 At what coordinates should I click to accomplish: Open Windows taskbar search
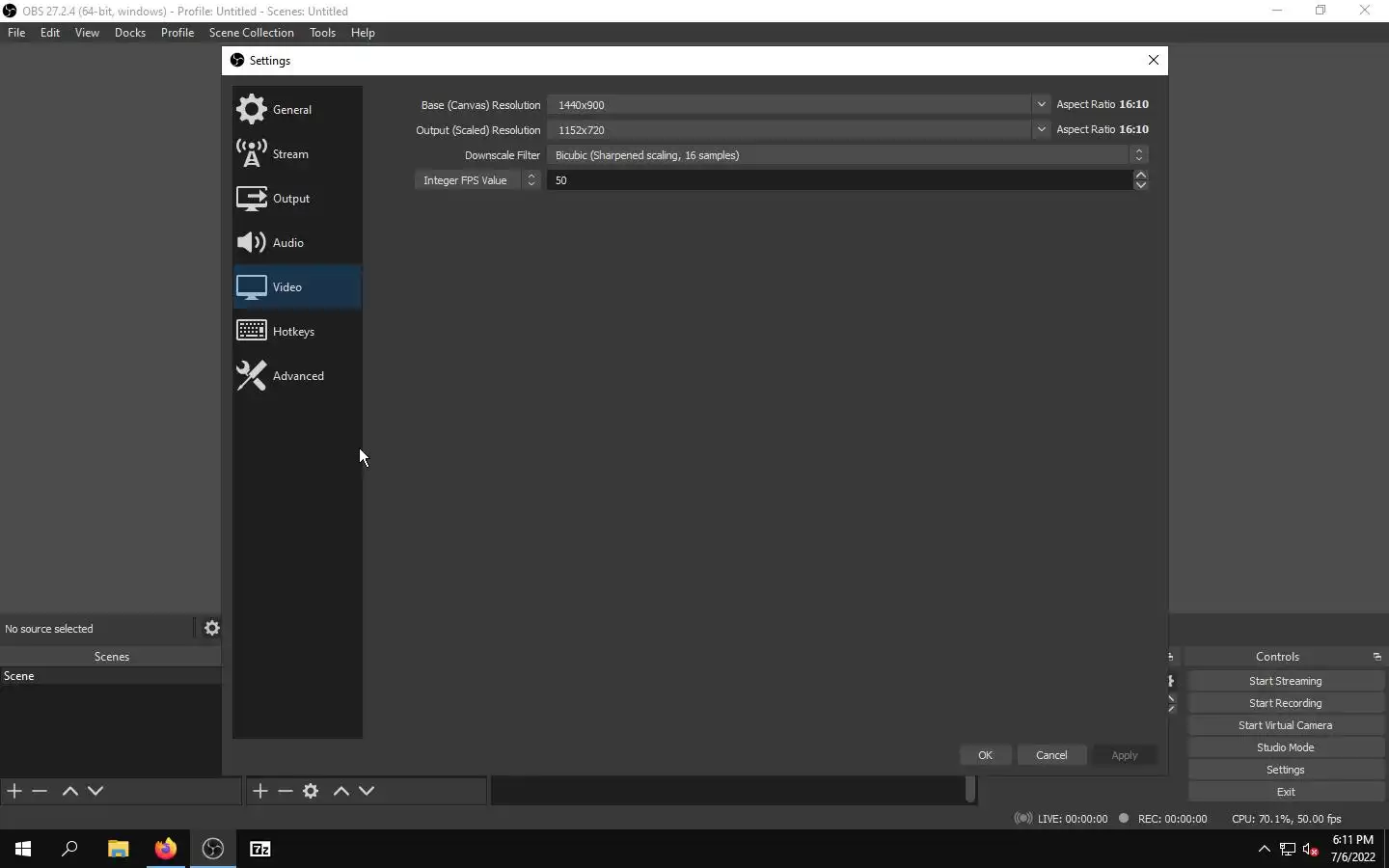[69, 849]
